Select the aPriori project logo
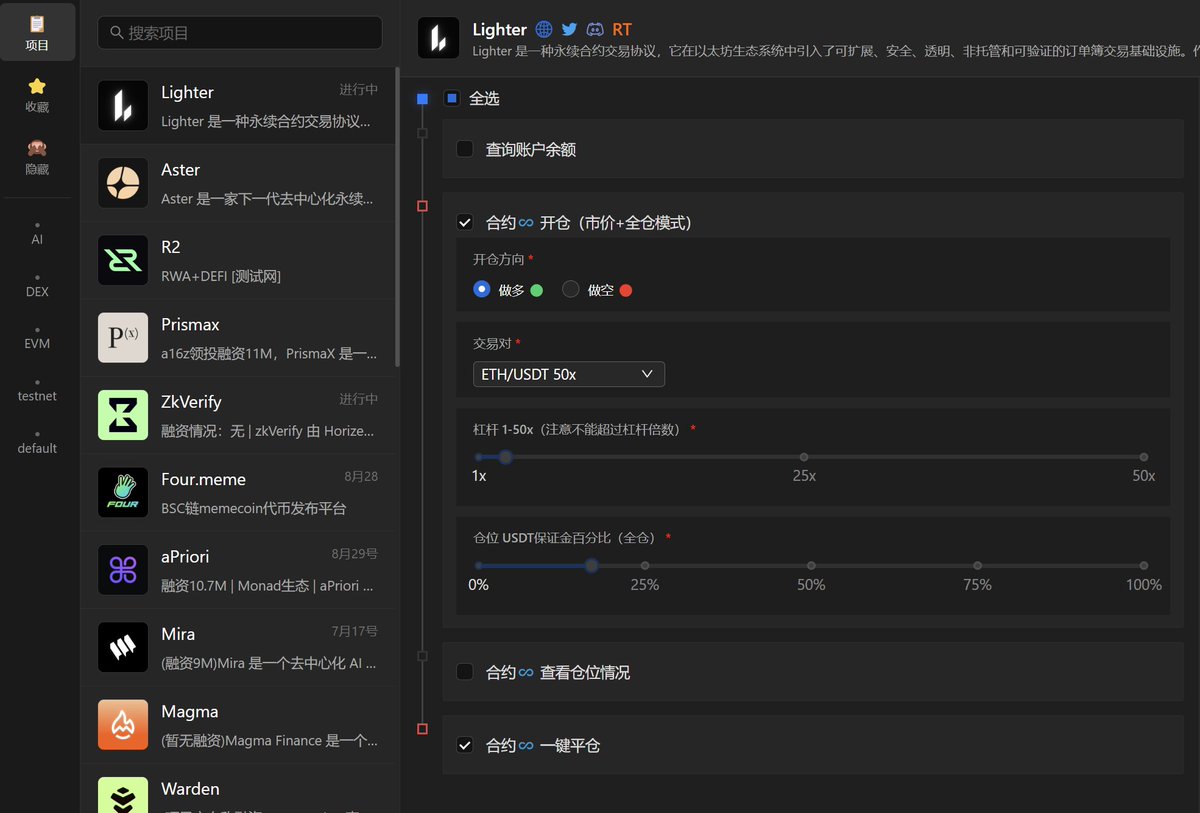Viewport: 1200px width, 813px height. 123,570
